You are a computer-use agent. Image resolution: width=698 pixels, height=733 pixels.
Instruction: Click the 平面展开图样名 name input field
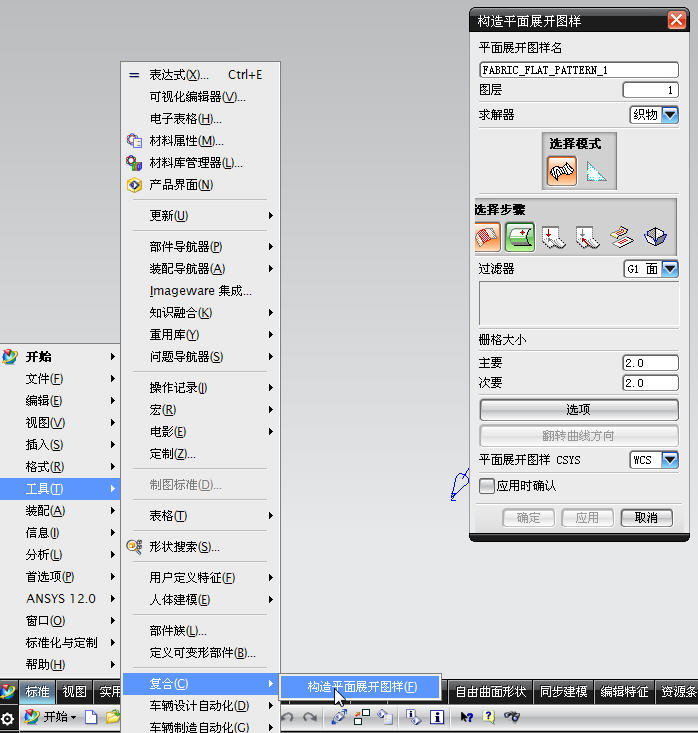point(579,70)
